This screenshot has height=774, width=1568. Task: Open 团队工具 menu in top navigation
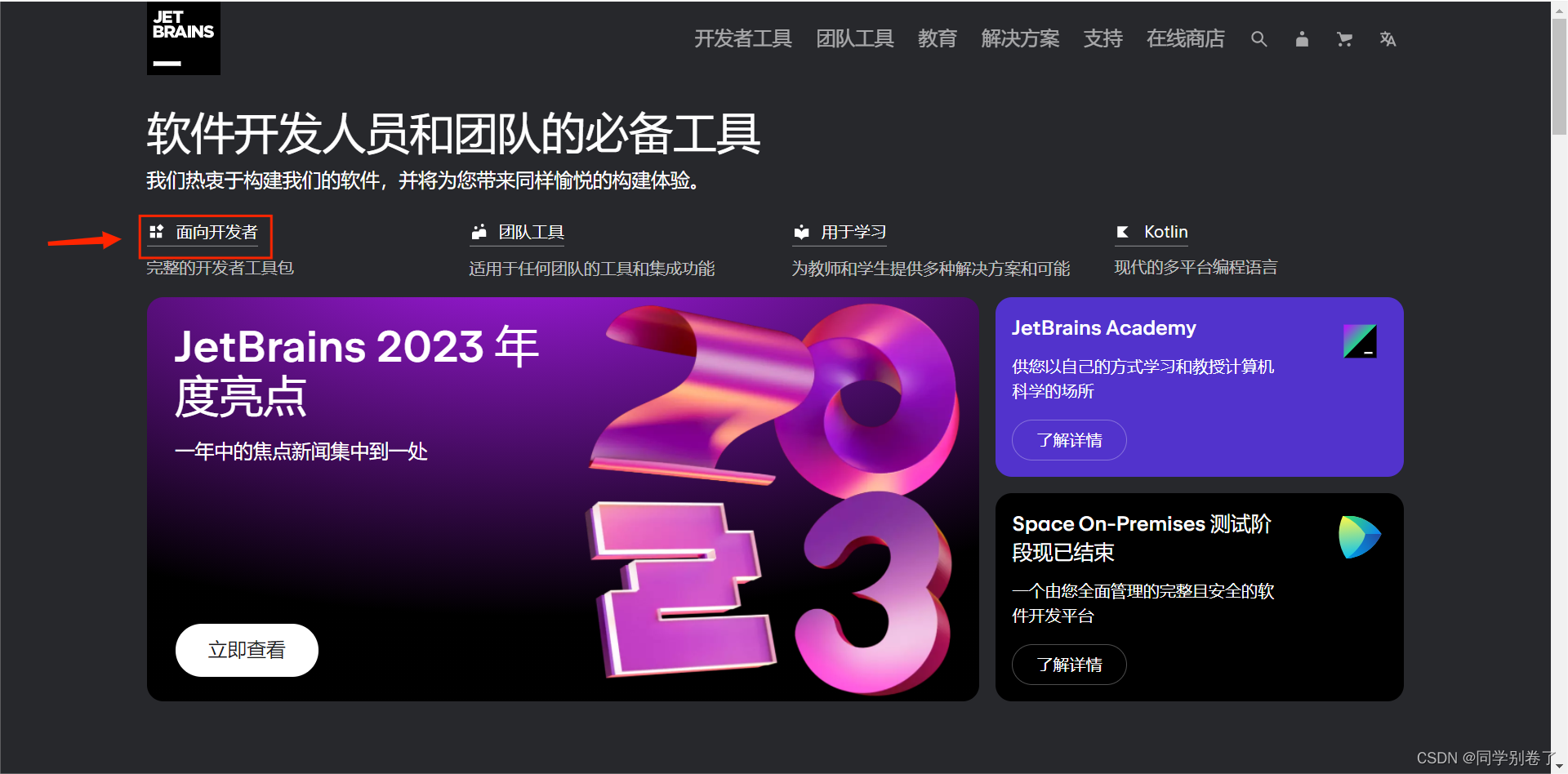[855, 39]
